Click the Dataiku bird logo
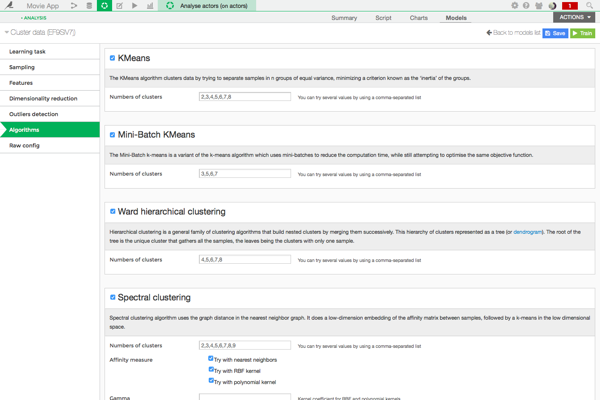This screenshot has height=400, width=600. pos(9,6)
